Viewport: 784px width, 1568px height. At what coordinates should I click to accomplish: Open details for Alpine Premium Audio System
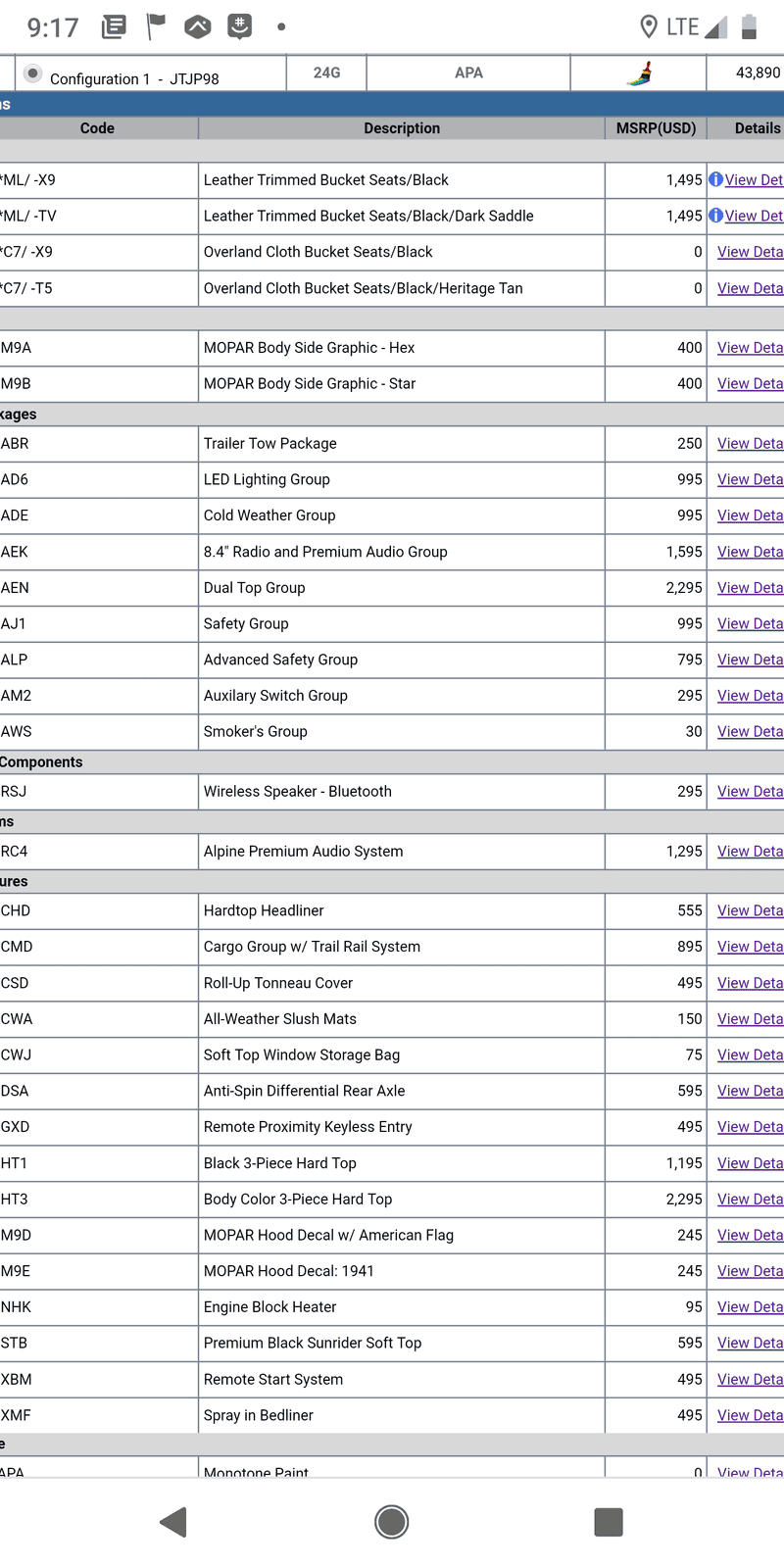[750, 851]
